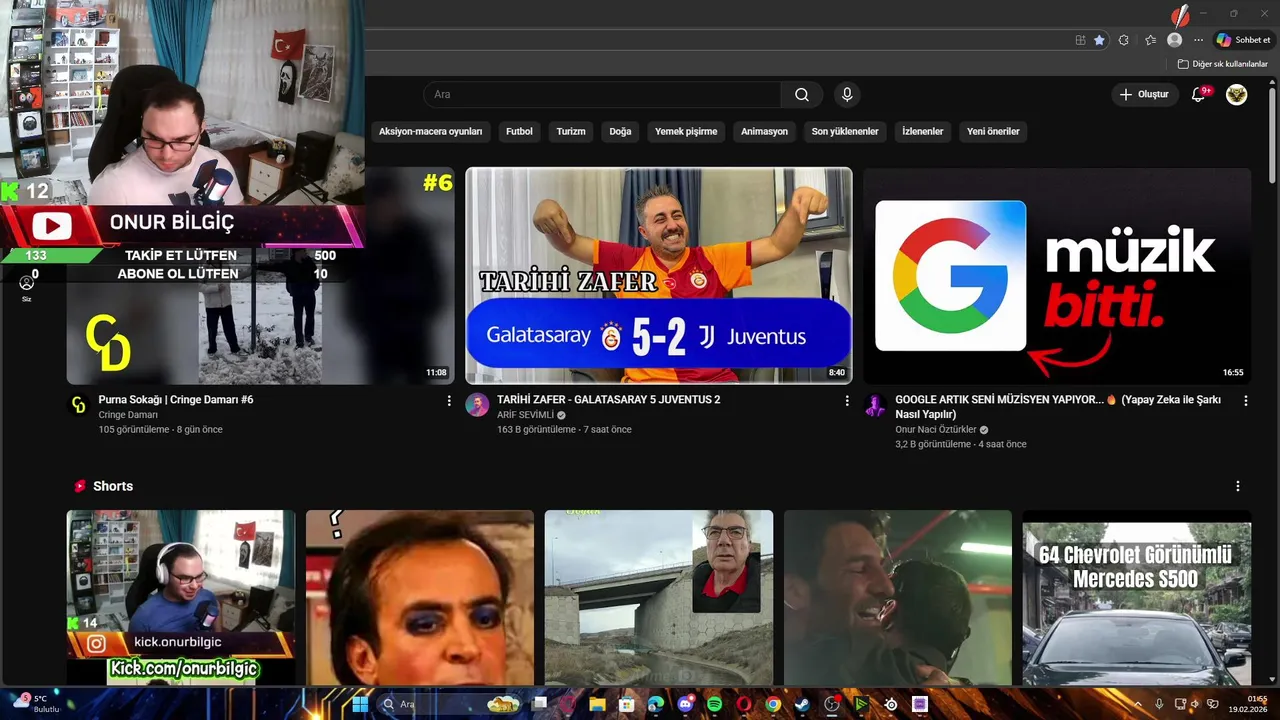Open more options for the Purna Sokağı video
Viewport: 1280px width, 720px height.
click(449, 400)
